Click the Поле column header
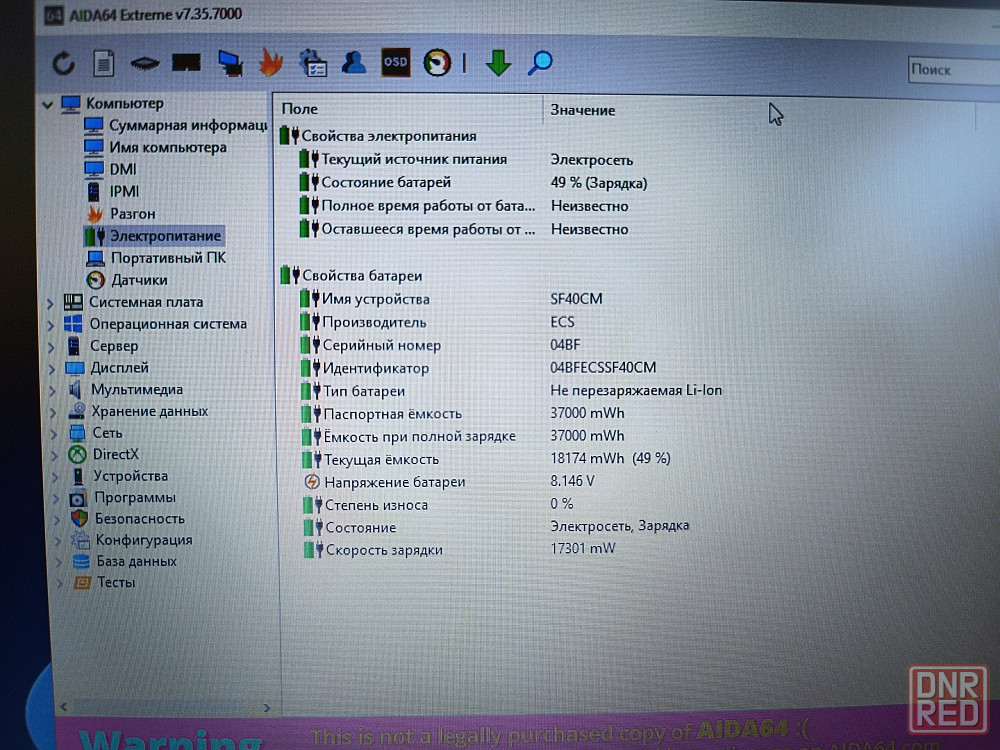Viewport: 1000px width, 750px height. [x=300, y=109]
